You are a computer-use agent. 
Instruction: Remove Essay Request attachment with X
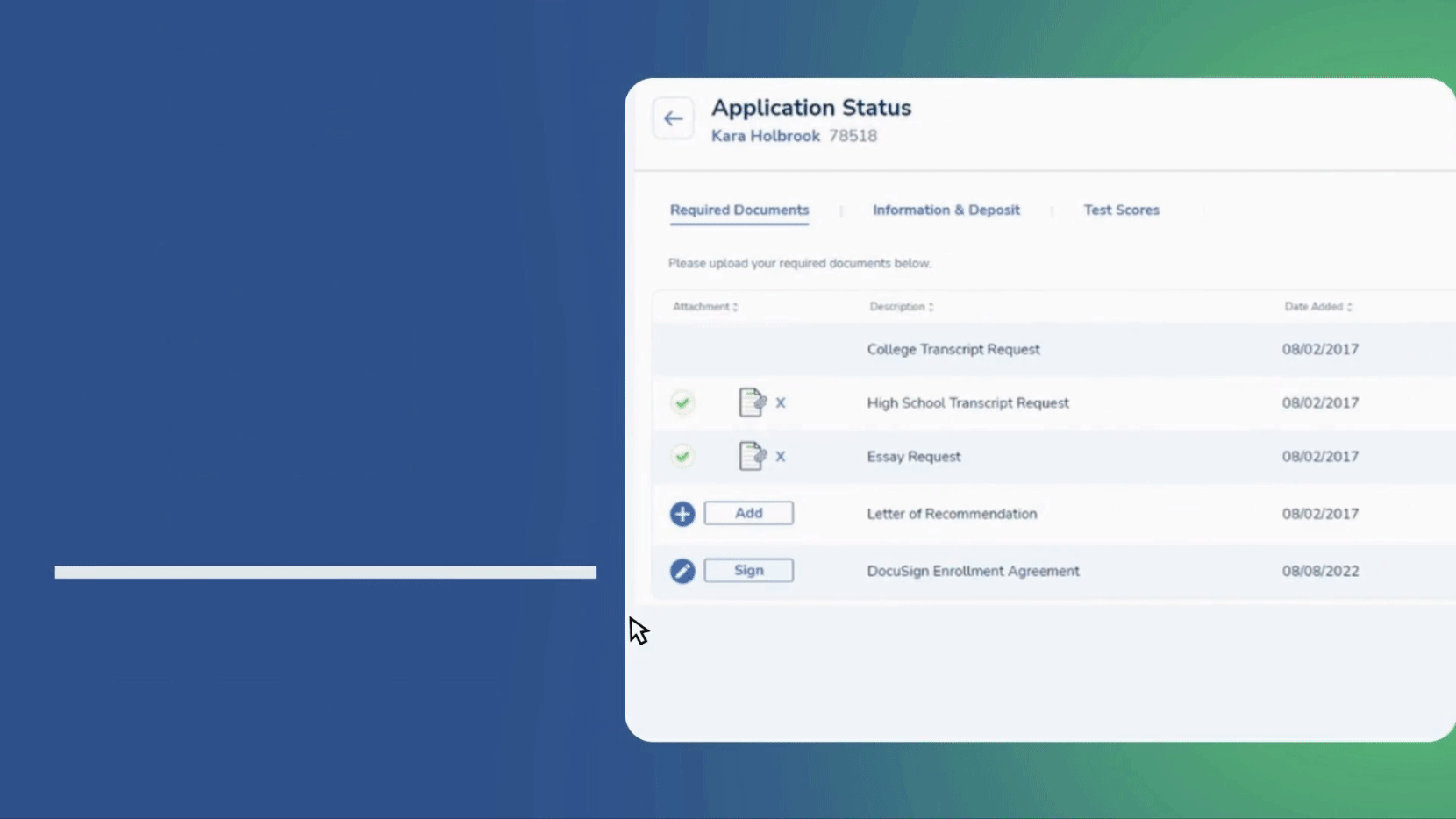point(780,457)
